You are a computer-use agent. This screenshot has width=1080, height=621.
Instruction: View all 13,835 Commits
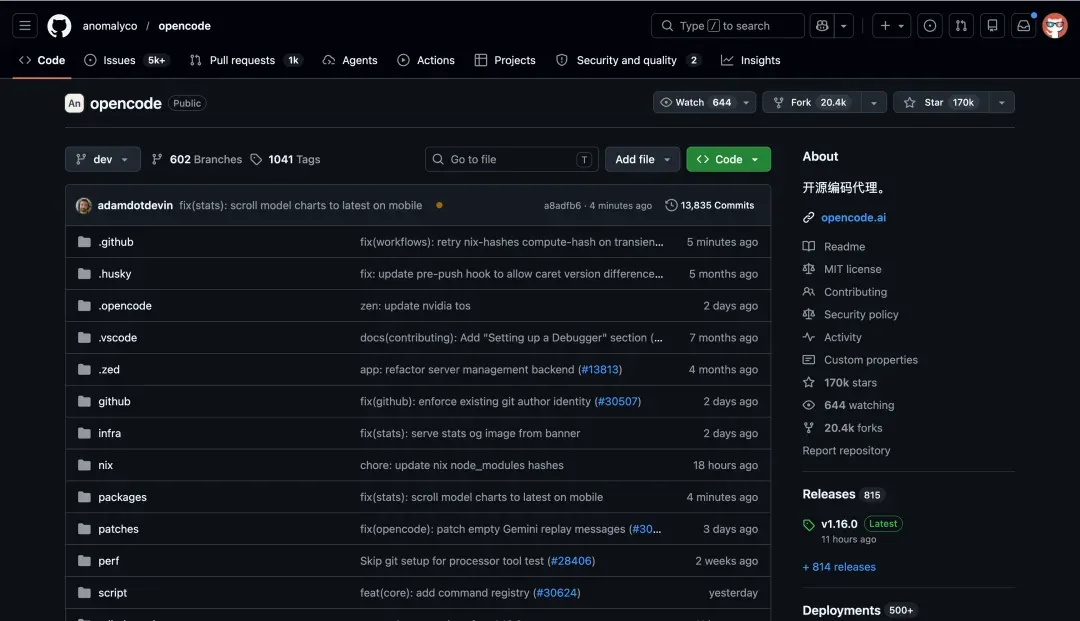tap(709, 205)
